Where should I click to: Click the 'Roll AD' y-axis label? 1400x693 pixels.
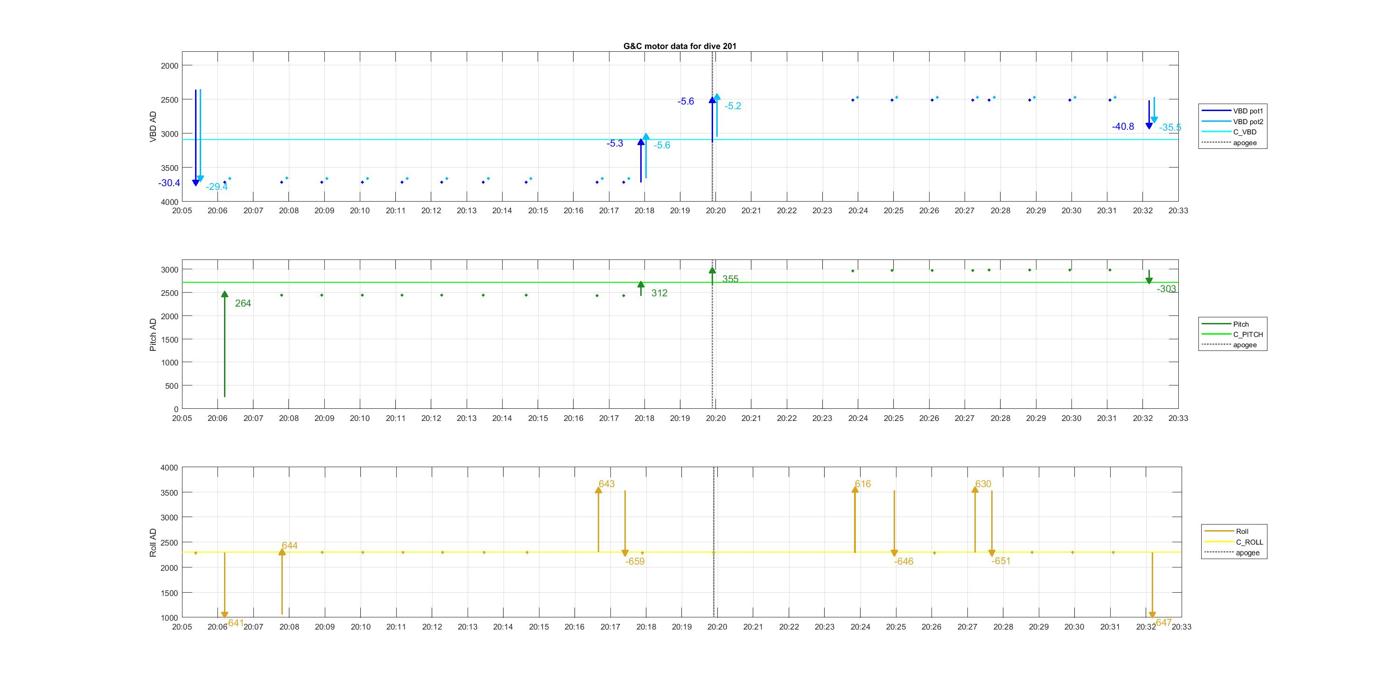pos(154,542)
